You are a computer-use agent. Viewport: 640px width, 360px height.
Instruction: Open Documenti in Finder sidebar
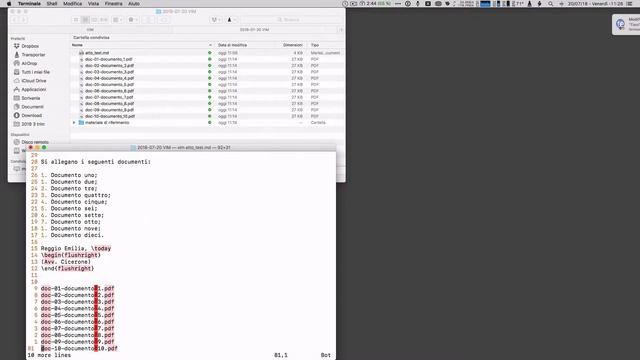29,107
